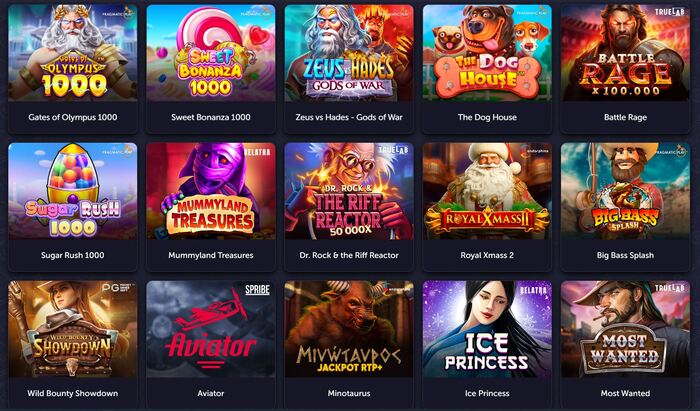700x411 pixels.
Task: Select Zeus vs Hades Gods of War artwork
Action: coord(349,53)
